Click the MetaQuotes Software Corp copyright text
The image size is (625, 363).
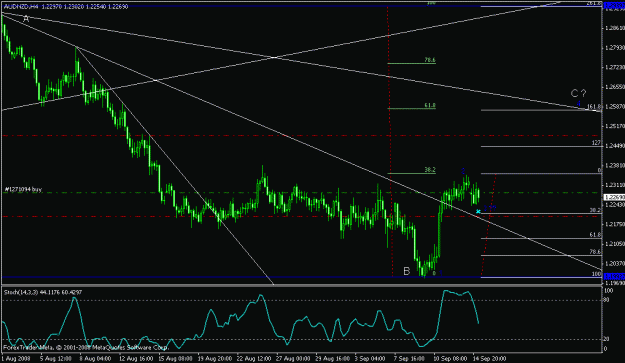click(86, 348)
